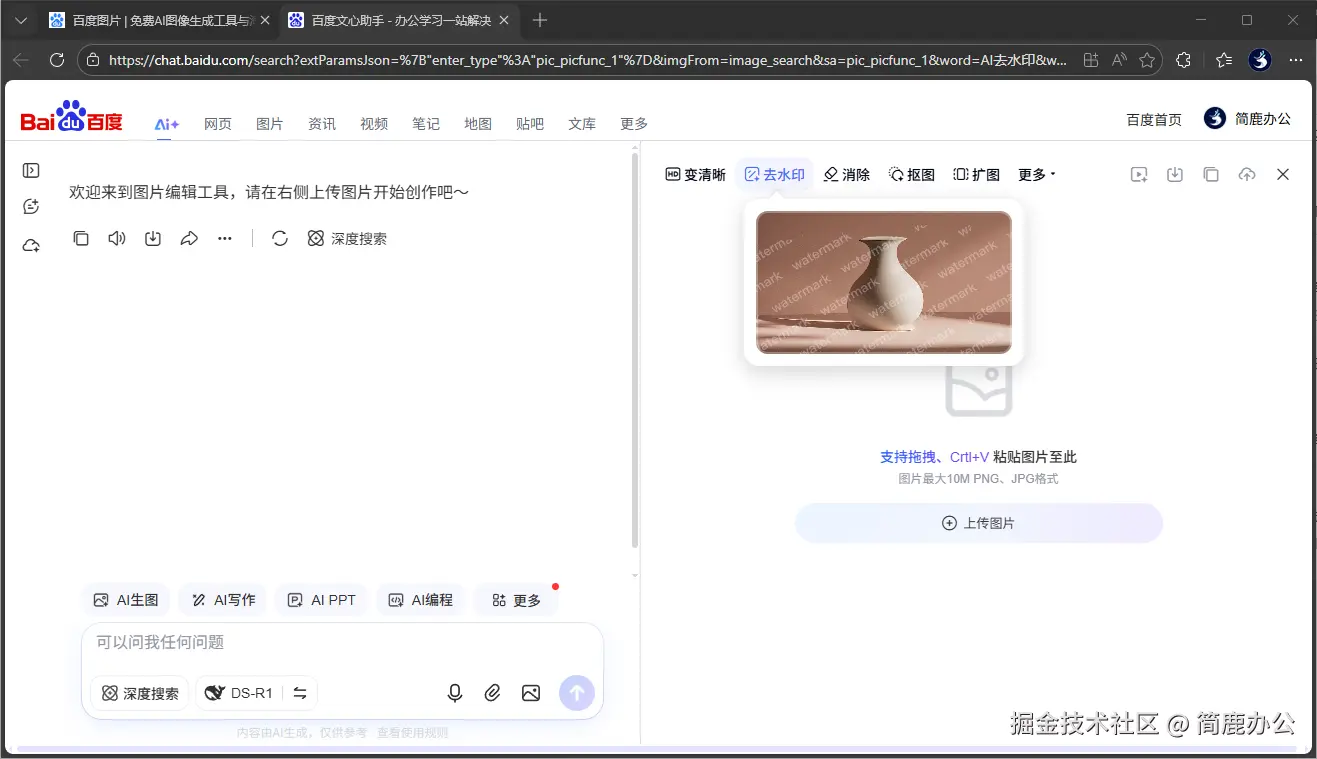This screenshot has width=1317, height=759.
Task: Toggle 深度搜索 beside the regenerate icon
Action: tap(347, 238)
